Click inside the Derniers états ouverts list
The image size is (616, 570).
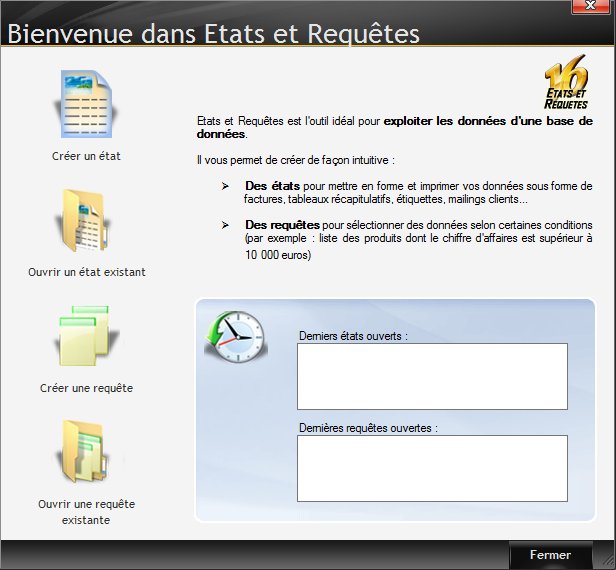coord(432,376)
